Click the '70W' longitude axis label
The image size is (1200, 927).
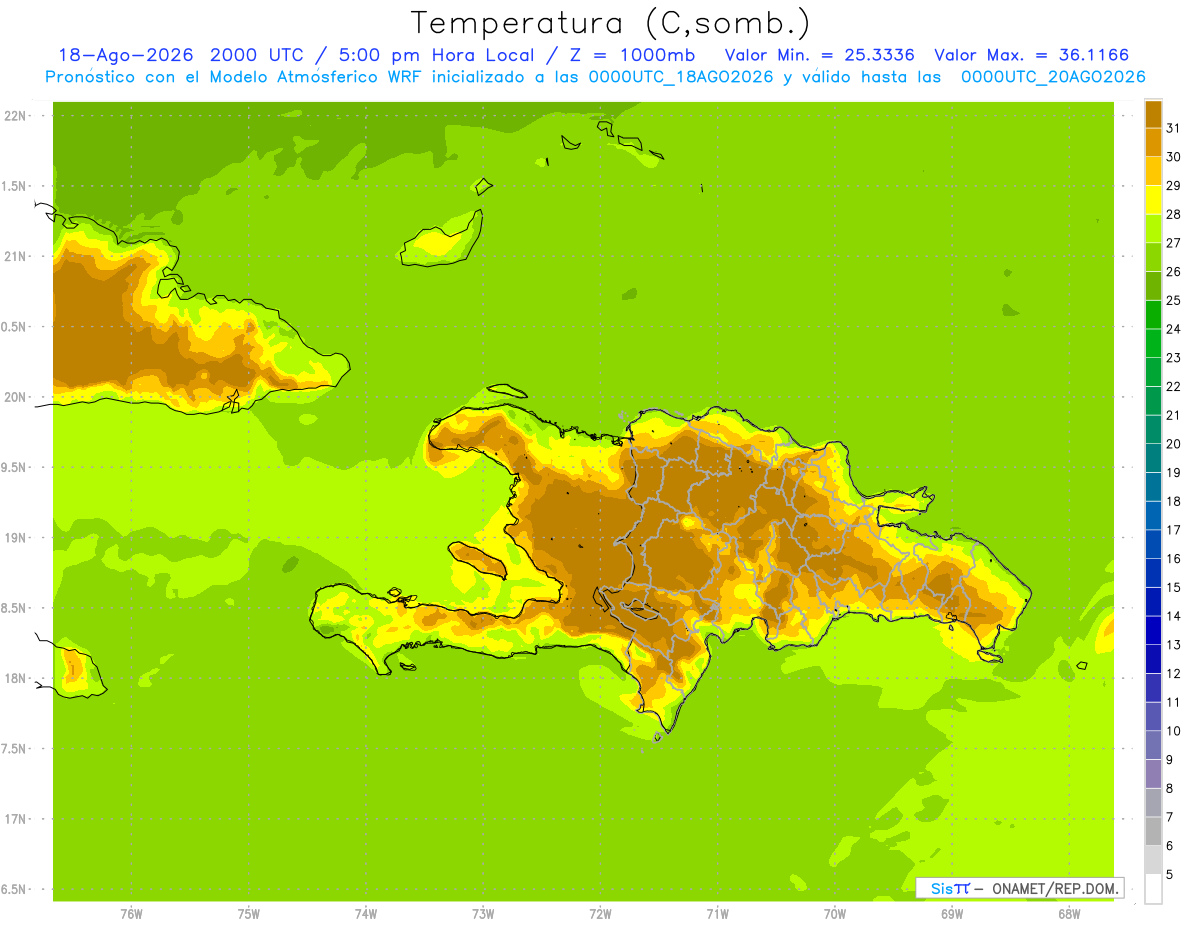pyautogui.click(x=834, y=914)
